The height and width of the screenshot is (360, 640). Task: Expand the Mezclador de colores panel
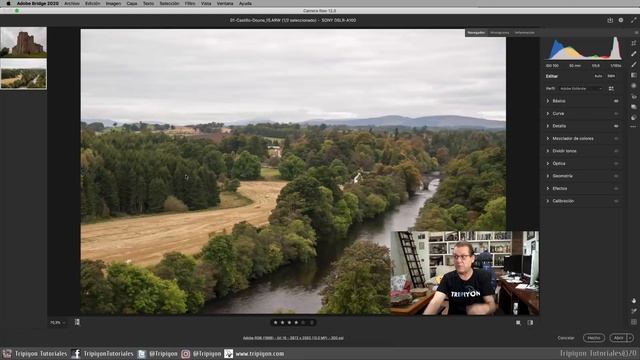click(x=548, y=138)
